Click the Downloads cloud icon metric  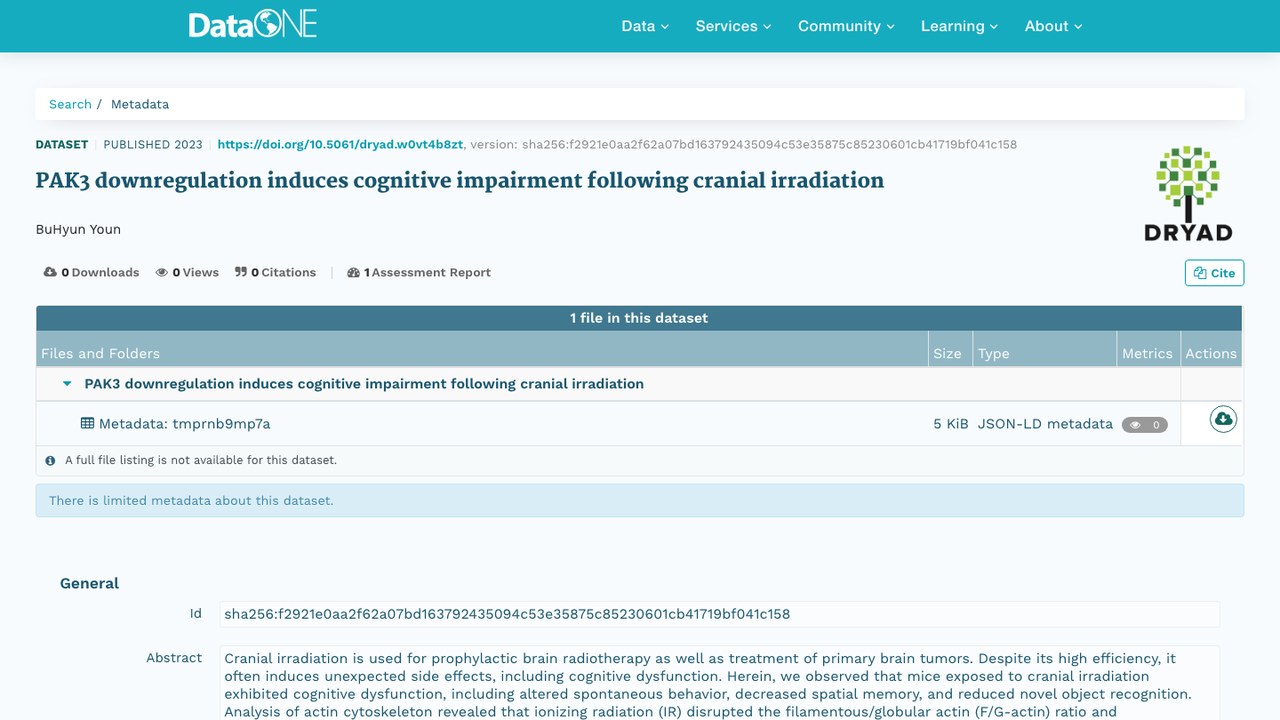point(91,272)
